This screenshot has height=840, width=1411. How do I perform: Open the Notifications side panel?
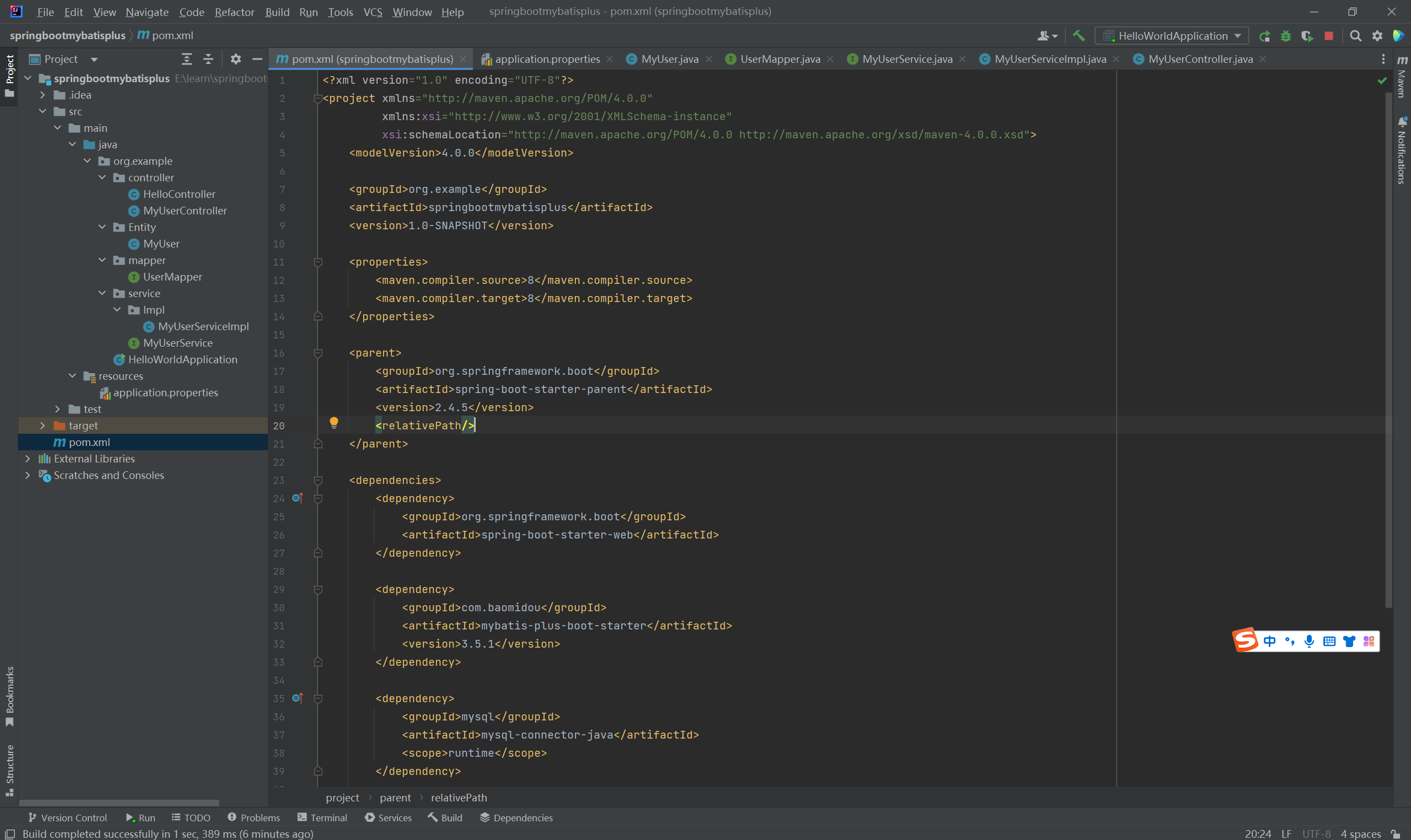(x=1402, y=150)
